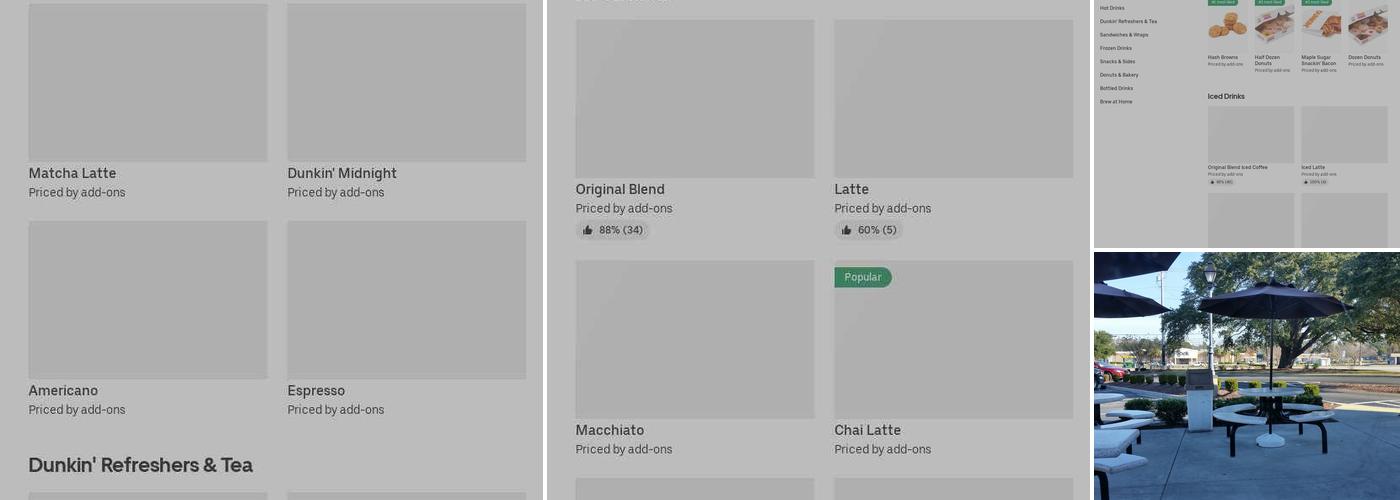The image size is (1400, 500).
Task: Open Brew at Home category
Action: pos(1116,102)
